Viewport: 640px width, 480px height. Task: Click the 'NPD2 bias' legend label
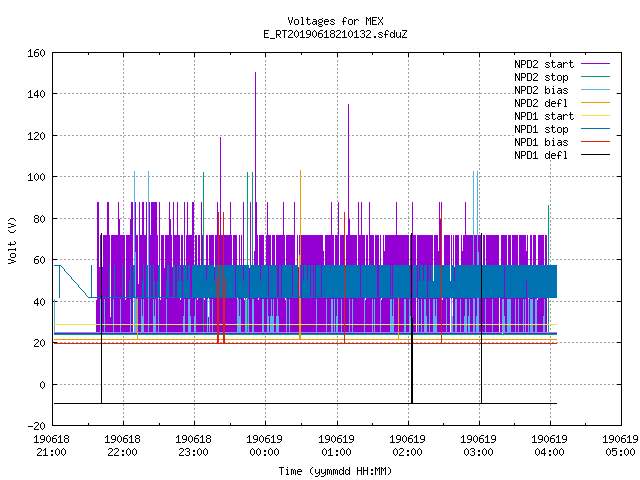[x=541, y=90]
